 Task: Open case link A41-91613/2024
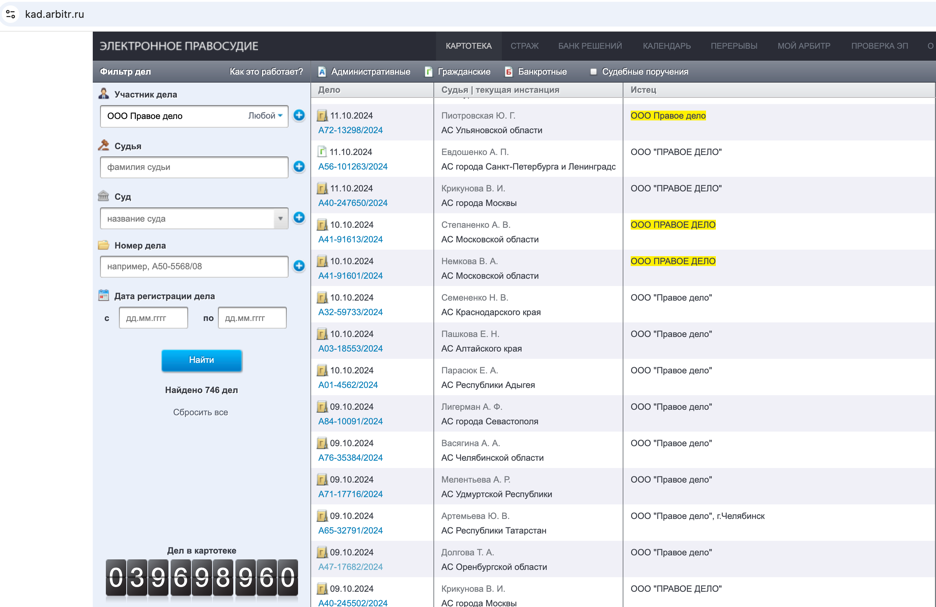[350, 239]
